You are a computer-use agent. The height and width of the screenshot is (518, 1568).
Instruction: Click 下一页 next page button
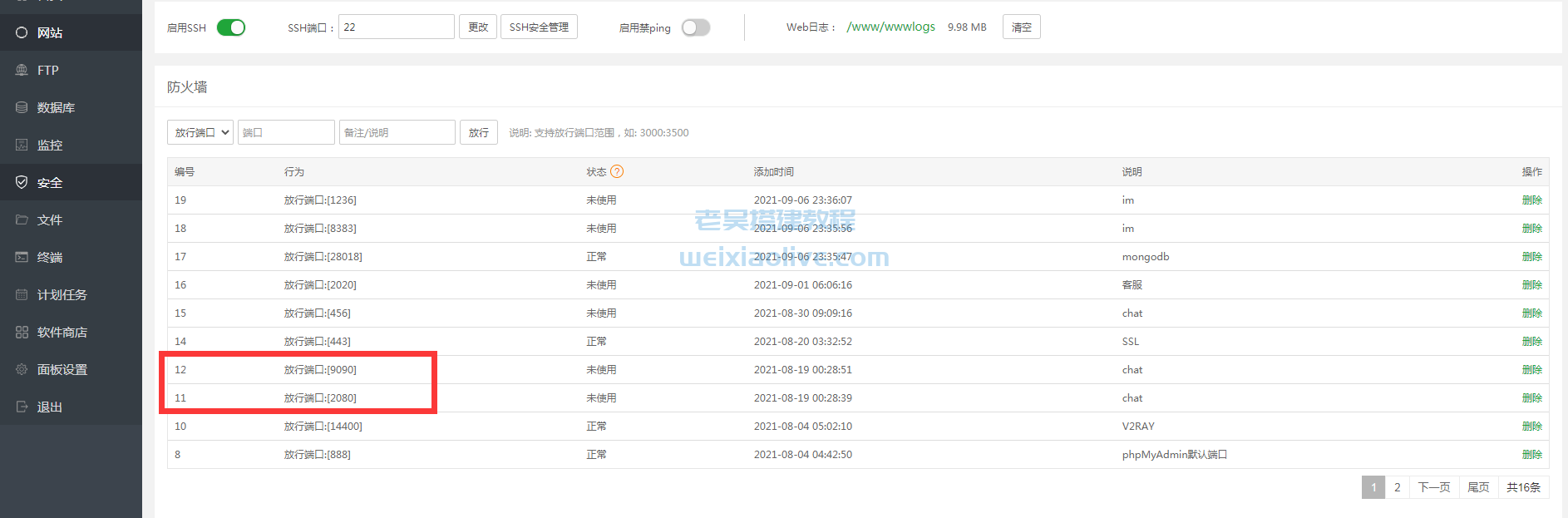pos(1434,487)
